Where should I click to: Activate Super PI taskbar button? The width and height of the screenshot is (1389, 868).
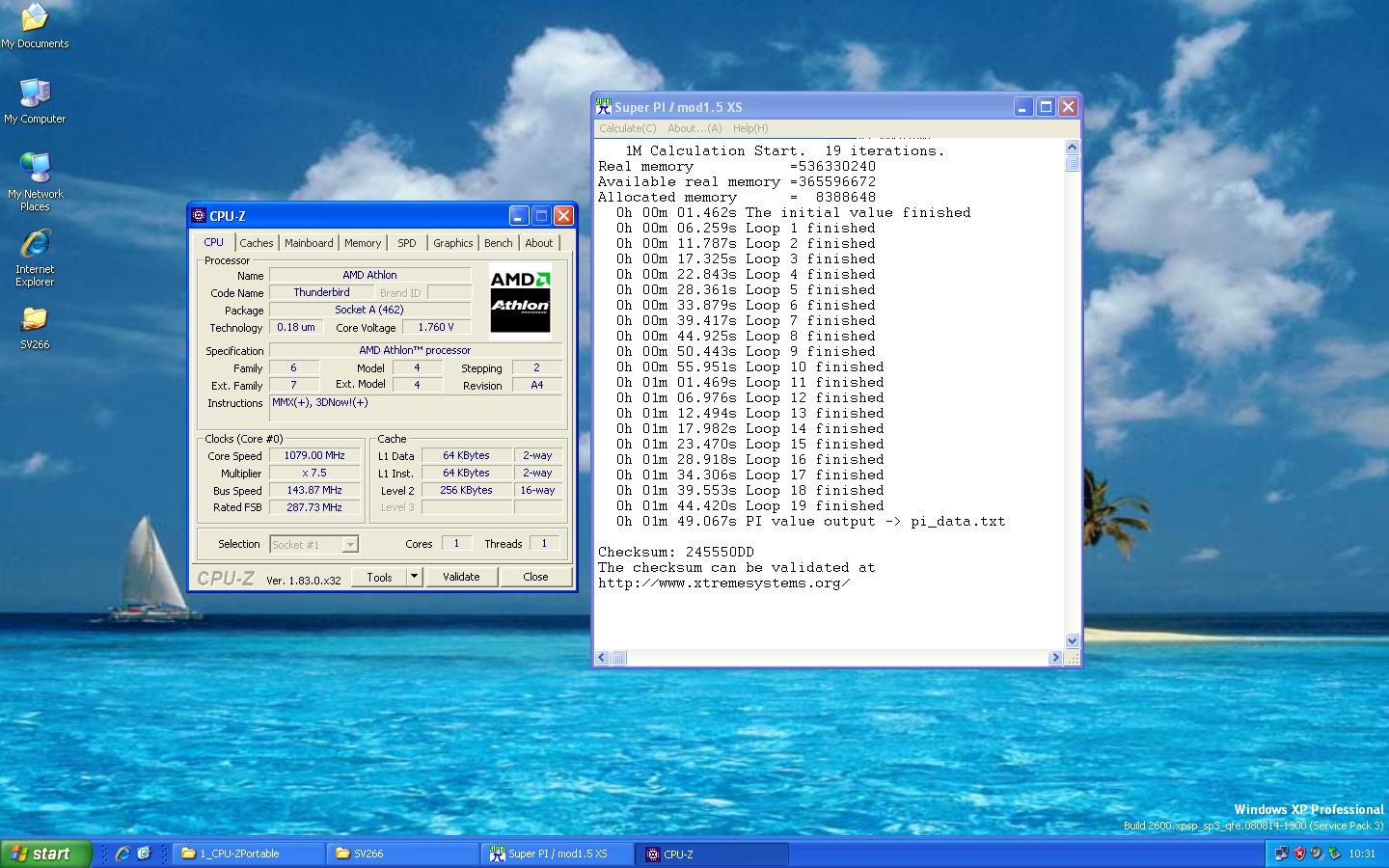point(558,854)
